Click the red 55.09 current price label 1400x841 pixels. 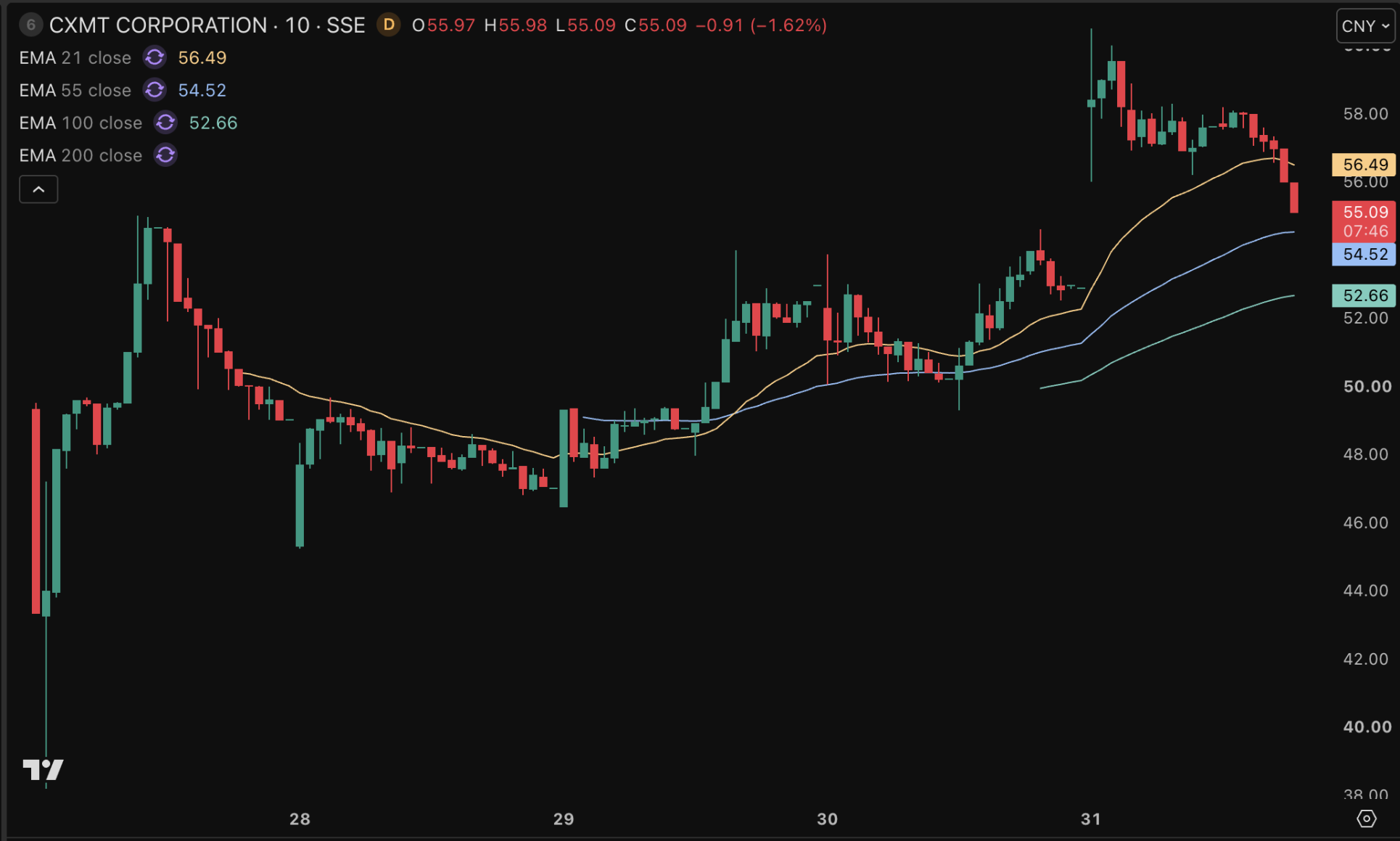tap(1364, 221)
